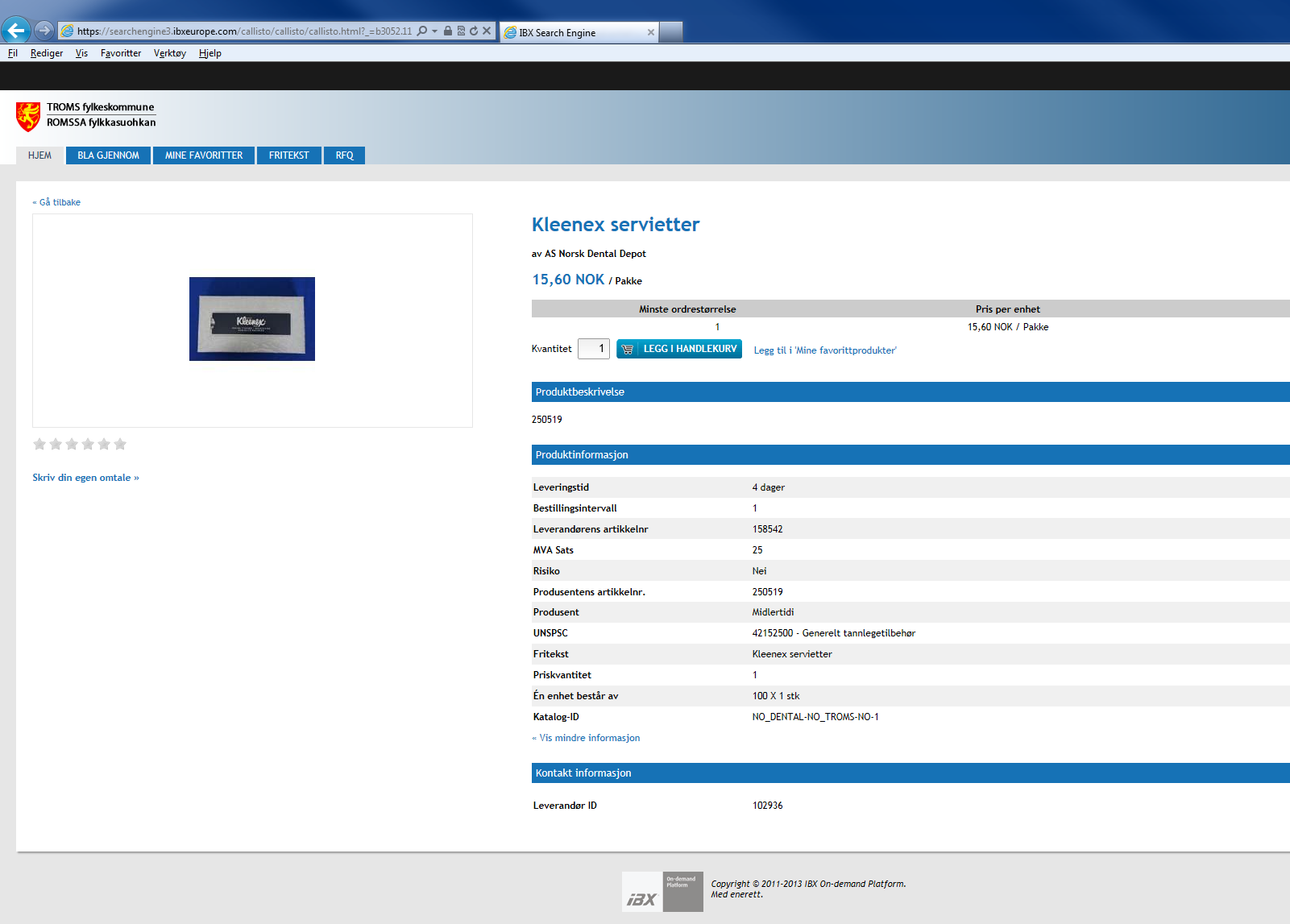This screenshot has width=1290, height=924.
Task: Click the Leverandørens artikkelnr value 158542
Action: [768, 529]
